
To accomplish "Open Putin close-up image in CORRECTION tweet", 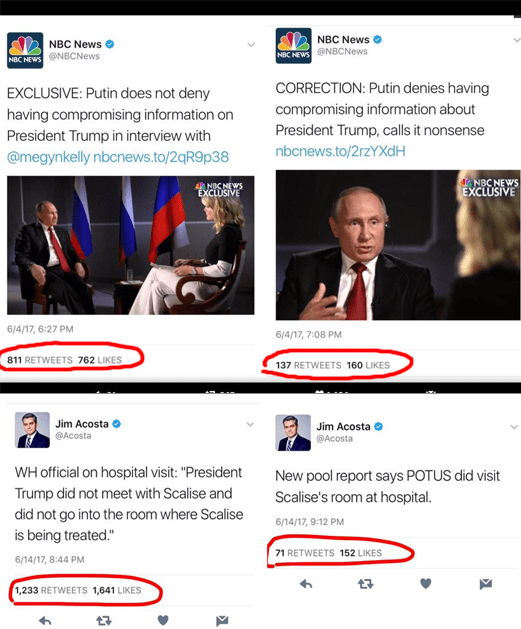I will tap(398, 245).
